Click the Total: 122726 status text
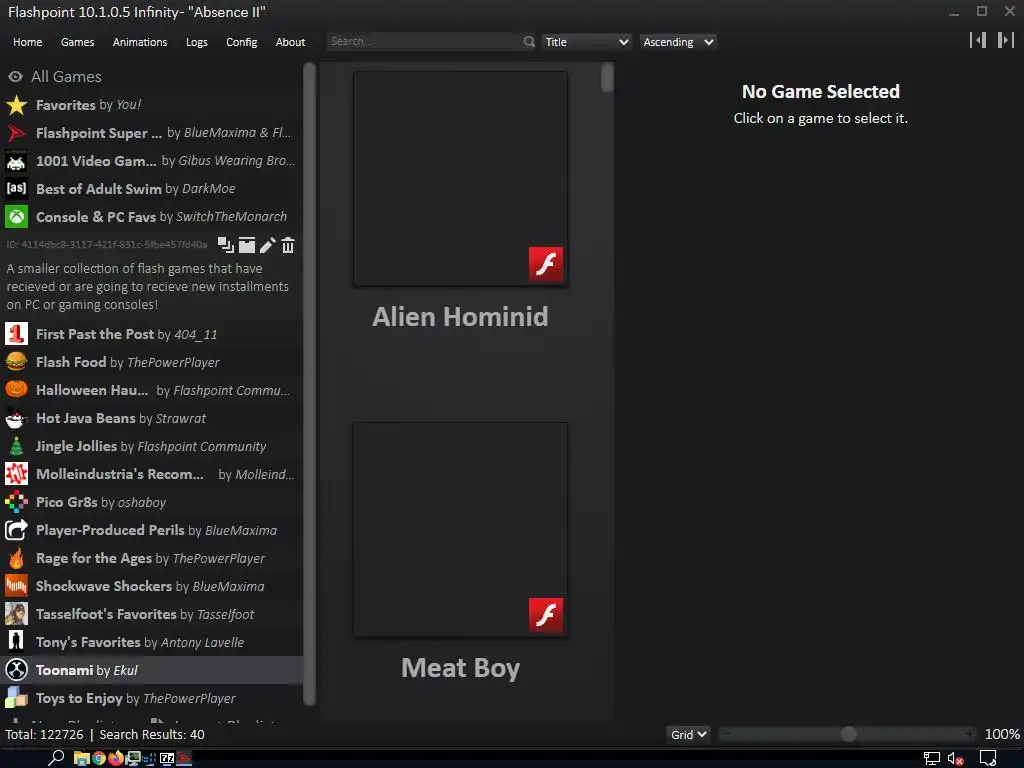This screenshot has width=1024, height=768. click(44, 735)
